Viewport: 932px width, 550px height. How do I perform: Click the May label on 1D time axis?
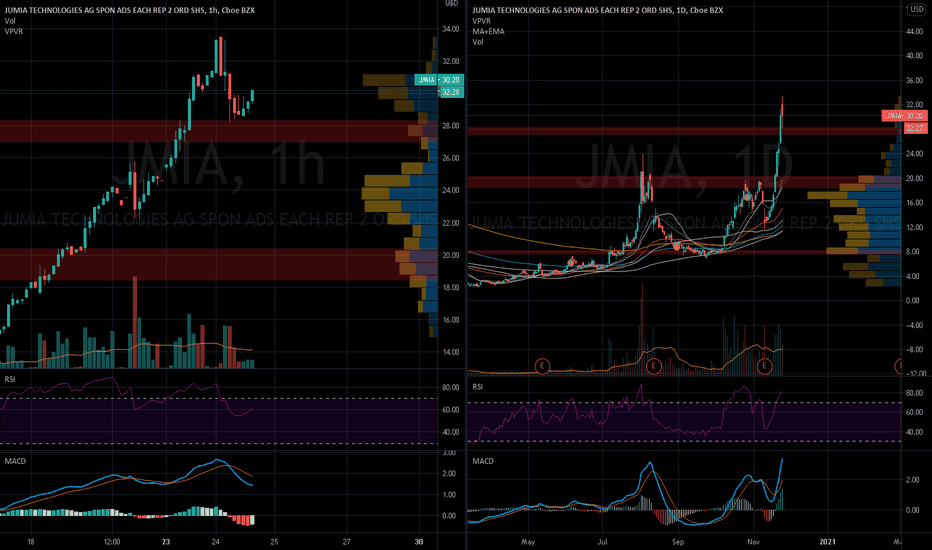528,542
